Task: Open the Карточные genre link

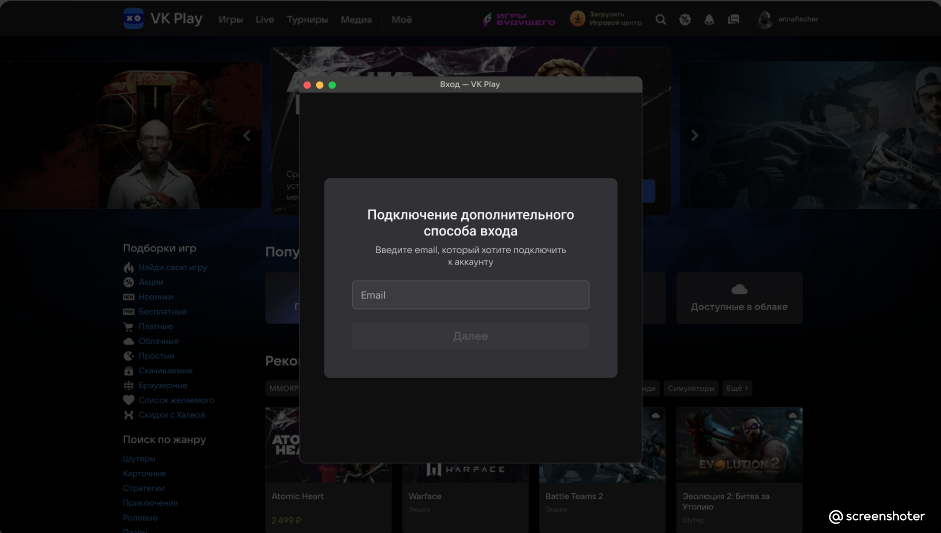Action: (144, 474)
